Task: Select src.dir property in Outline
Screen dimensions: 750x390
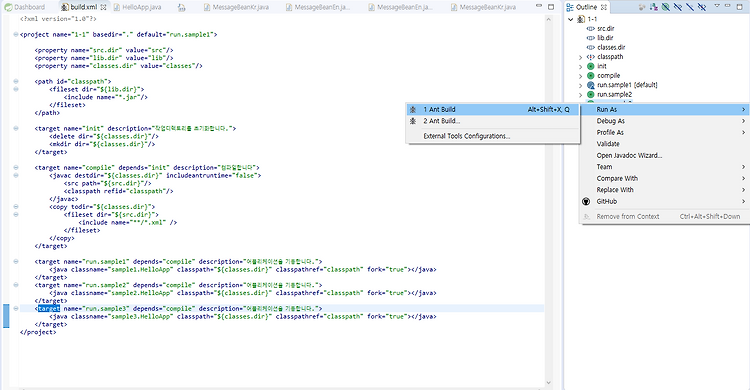Action: (606, 28)
